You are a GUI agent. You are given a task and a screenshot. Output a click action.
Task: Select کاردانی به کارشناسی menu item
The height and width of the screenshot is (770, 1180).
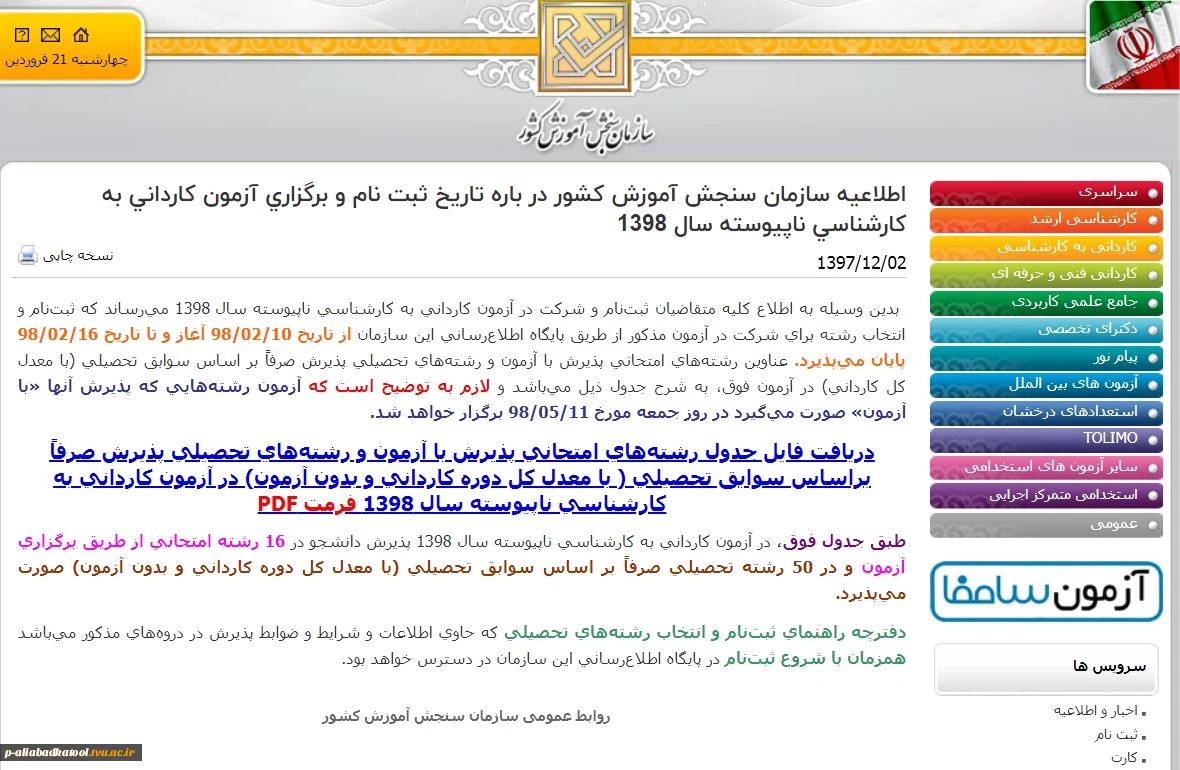[1046, 248]
